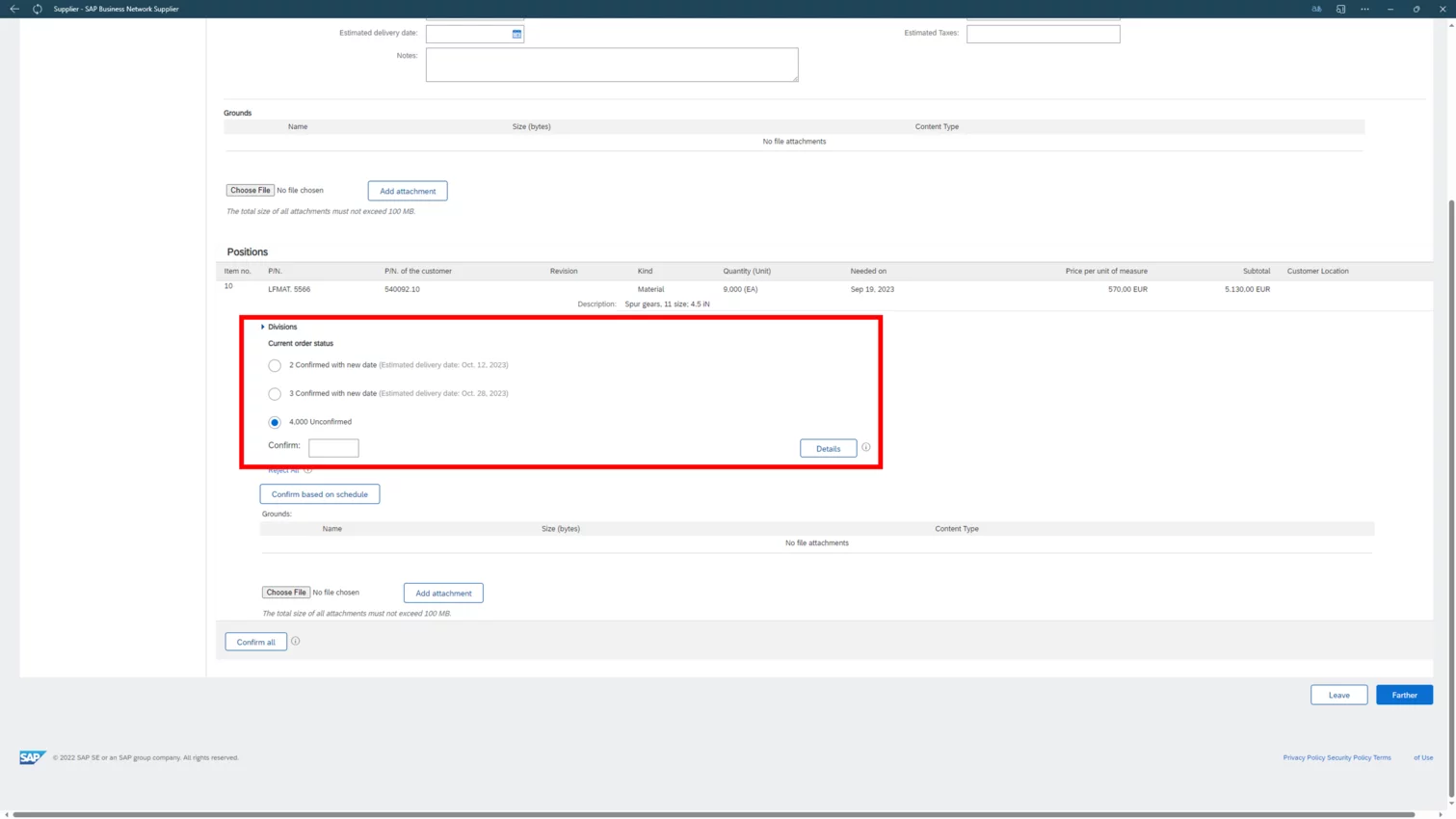Screen dimensions: 1456x819
Task: Click the Details button
Action: (x=828, y=448)
